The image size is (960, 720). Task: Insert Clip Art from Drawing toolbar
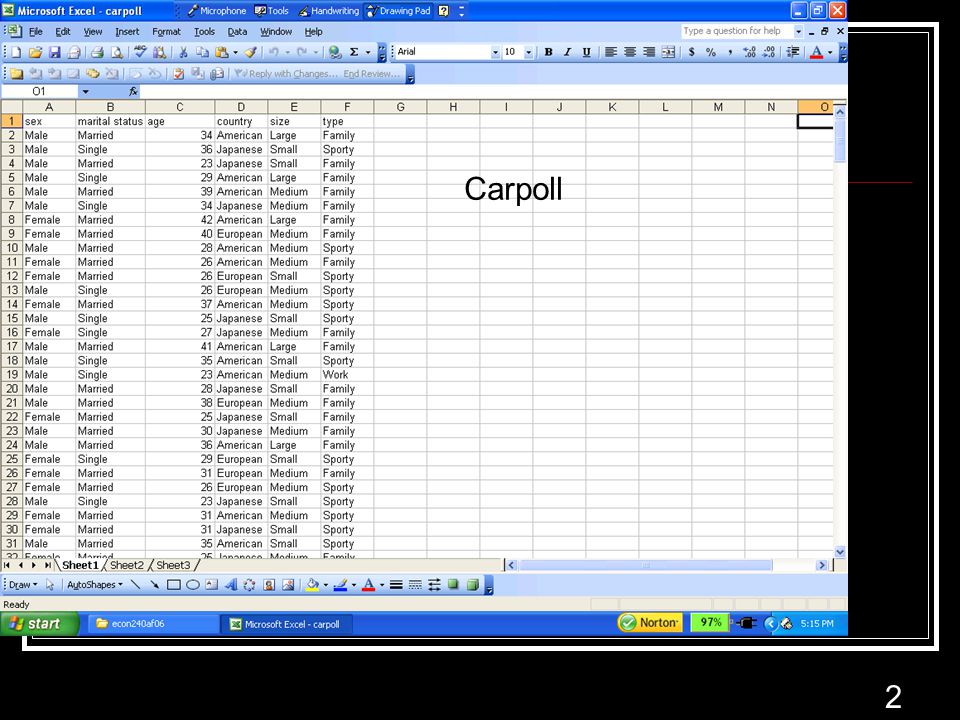[x=269, y=585]
